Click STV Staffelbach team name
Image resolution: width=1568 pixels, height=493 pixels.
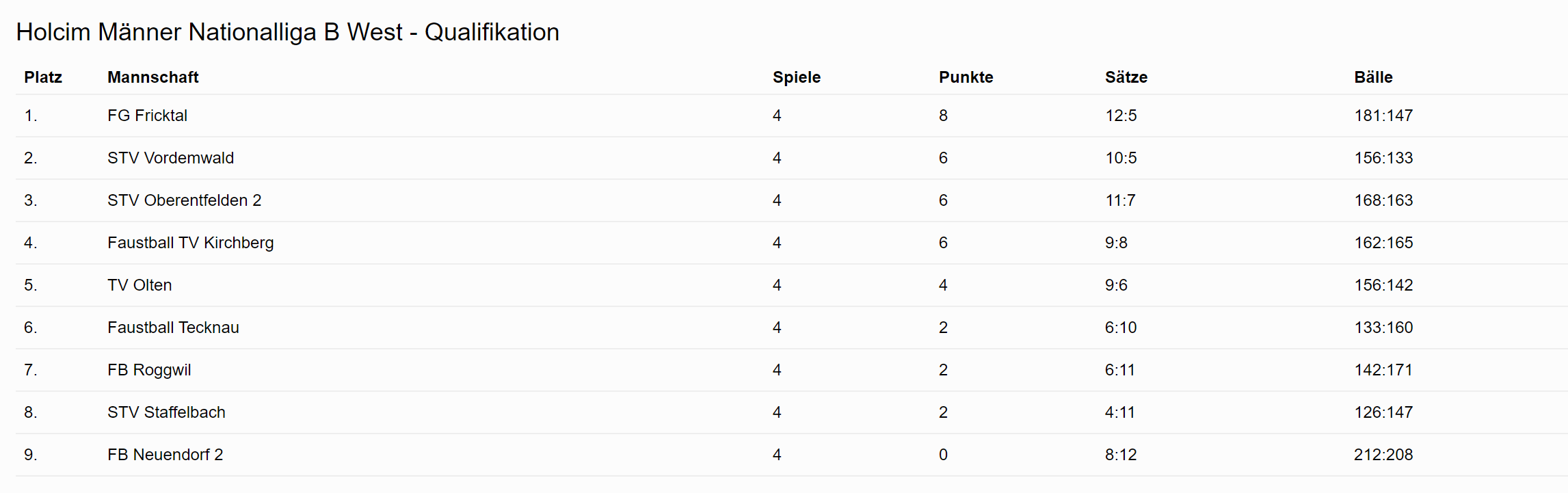tap(166, 412)
